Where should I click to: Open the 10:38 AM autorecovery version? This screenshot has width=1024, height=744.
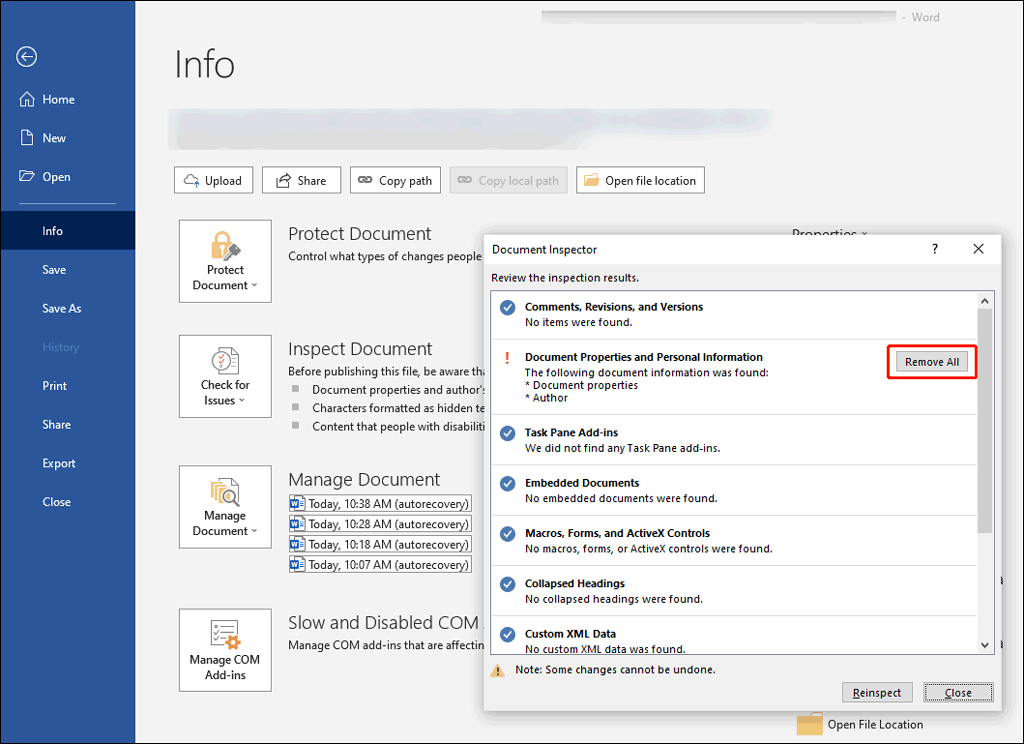click(x=380, y=504)
